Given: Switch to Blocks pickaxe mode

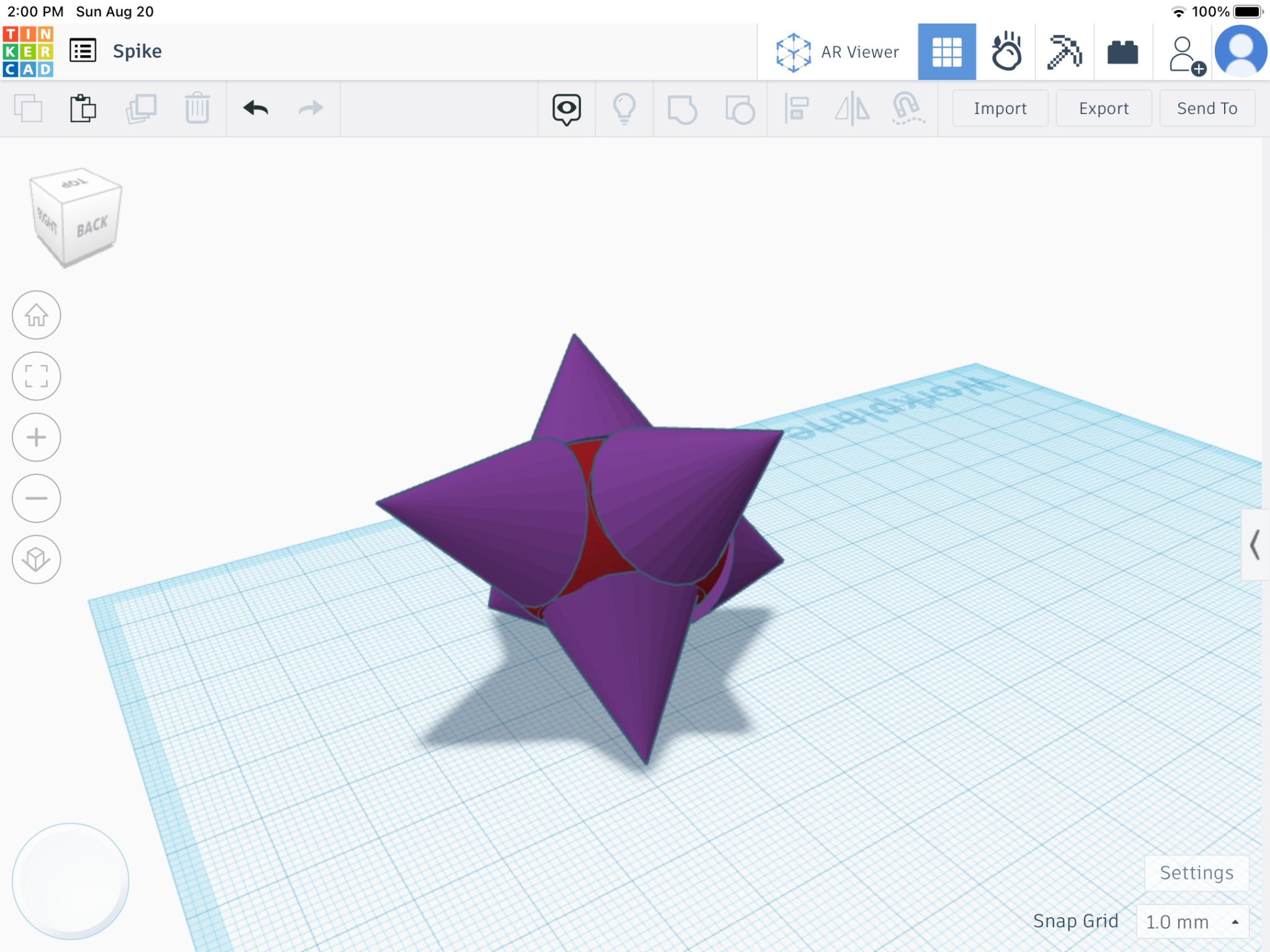Looking at the screenshot, I should point(1064,52).
